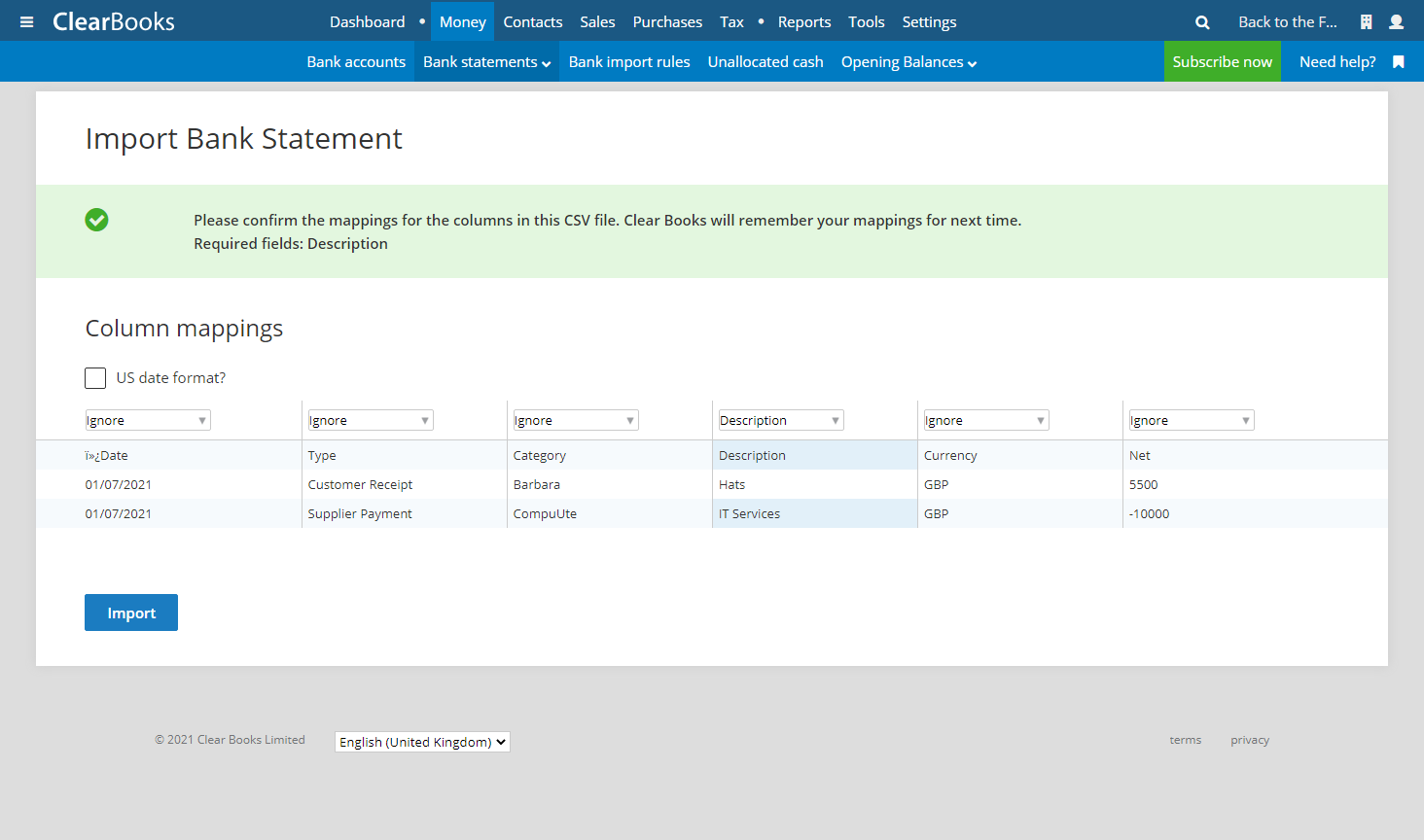Enable the US date format checkbox
This screenshot has width=1424, height=840.
point(95,377)
